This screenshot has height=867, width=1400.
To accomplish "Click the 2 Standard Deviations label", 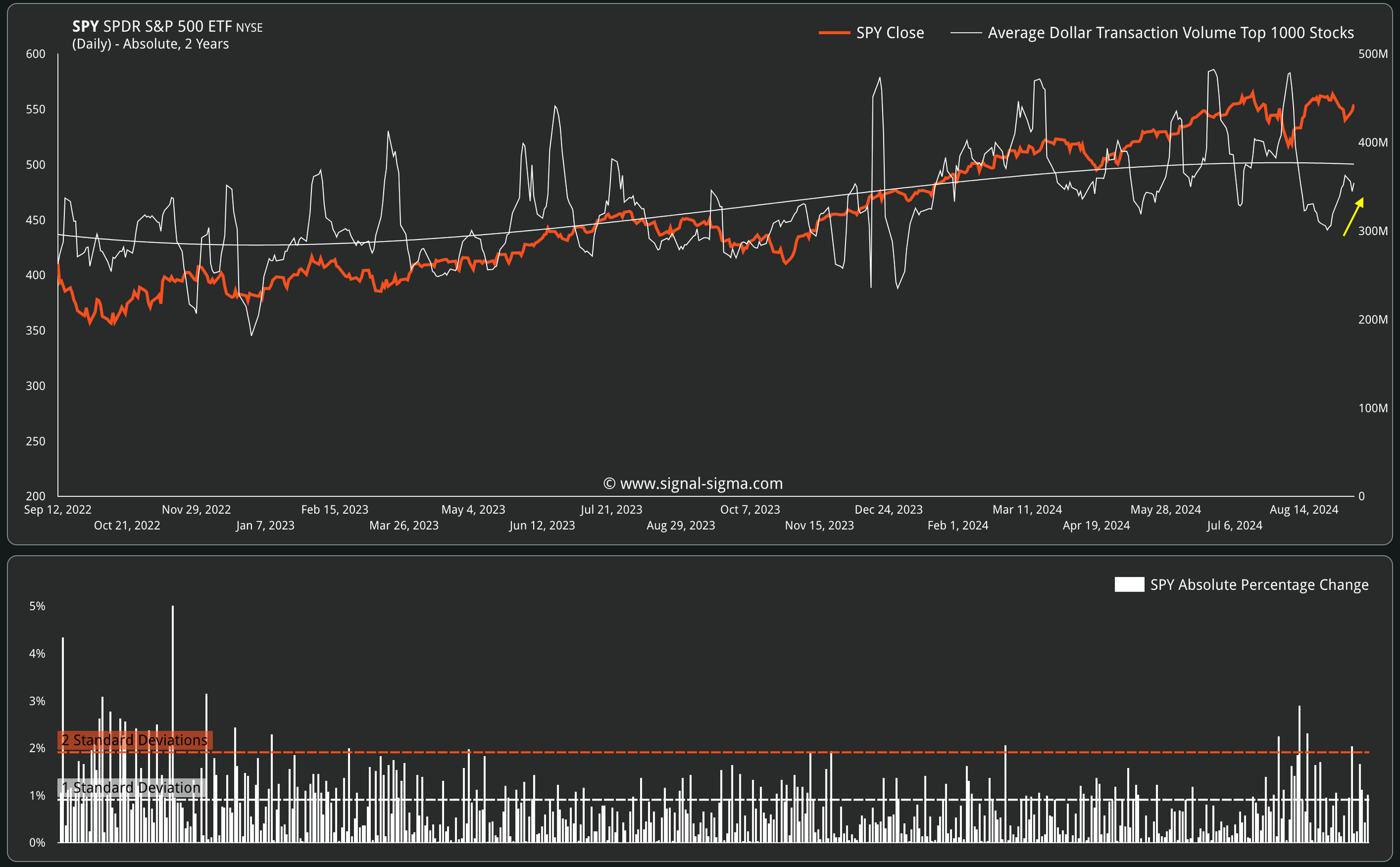I will (135, 740).
